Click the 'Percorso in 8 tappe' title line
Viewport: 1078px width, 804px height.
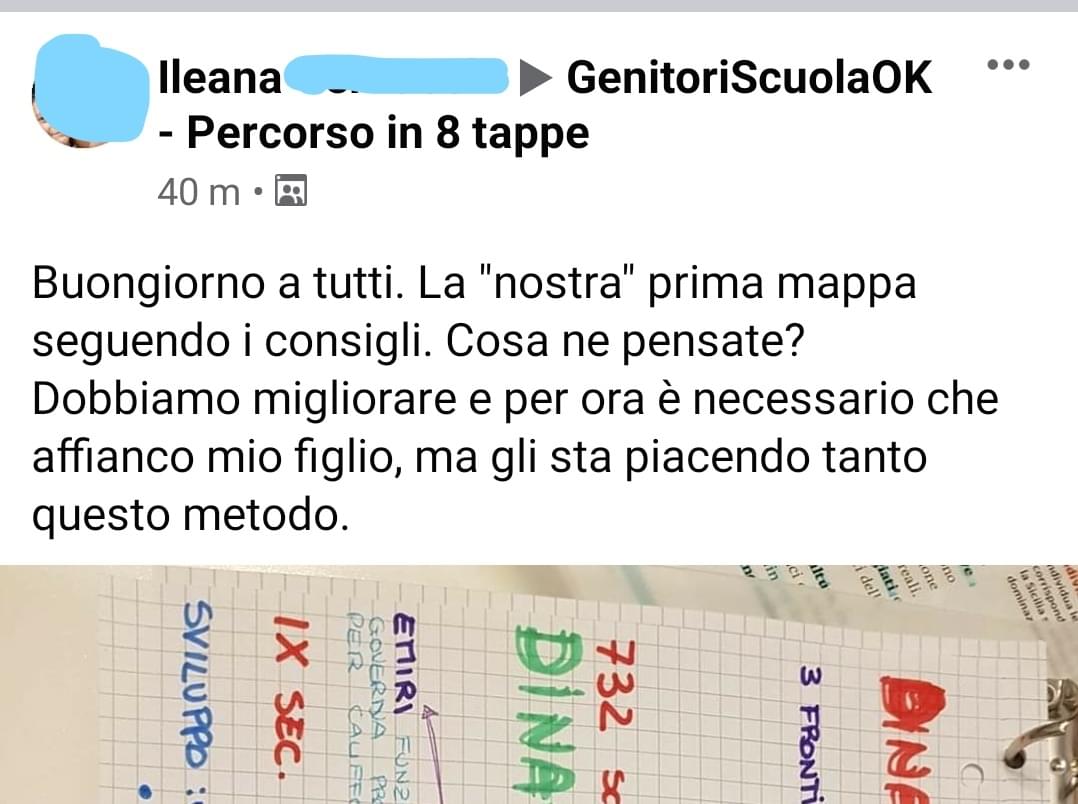[x=373, y=132]
